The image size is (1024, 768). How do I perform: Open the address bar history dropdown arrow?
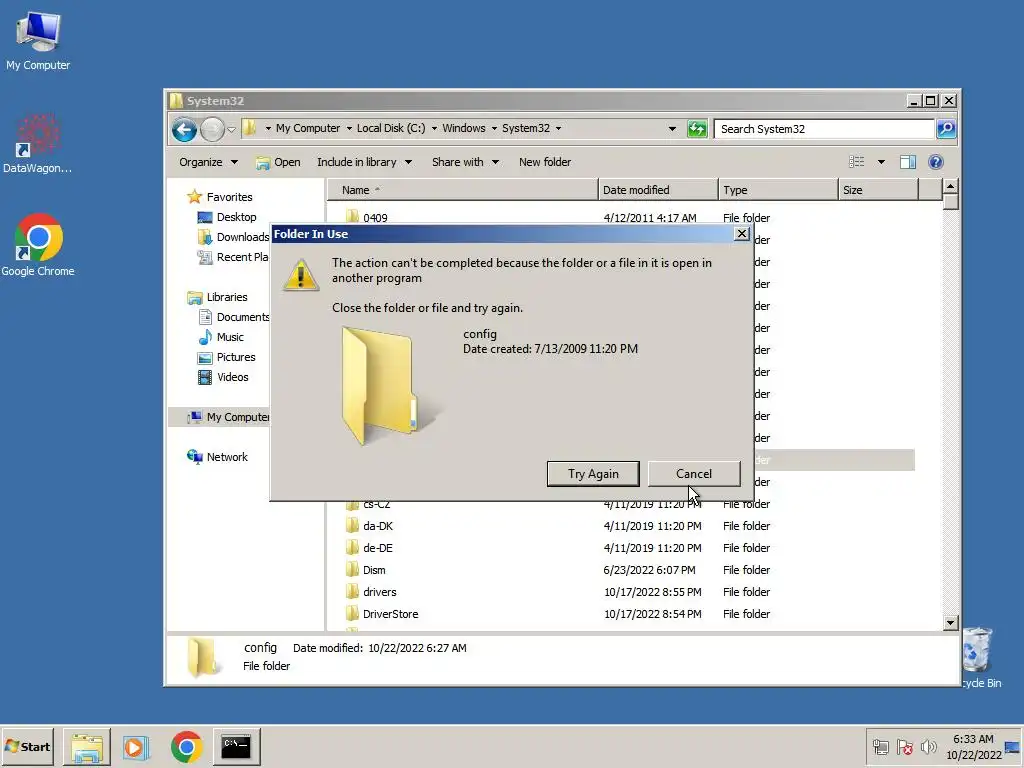(672, 129)
